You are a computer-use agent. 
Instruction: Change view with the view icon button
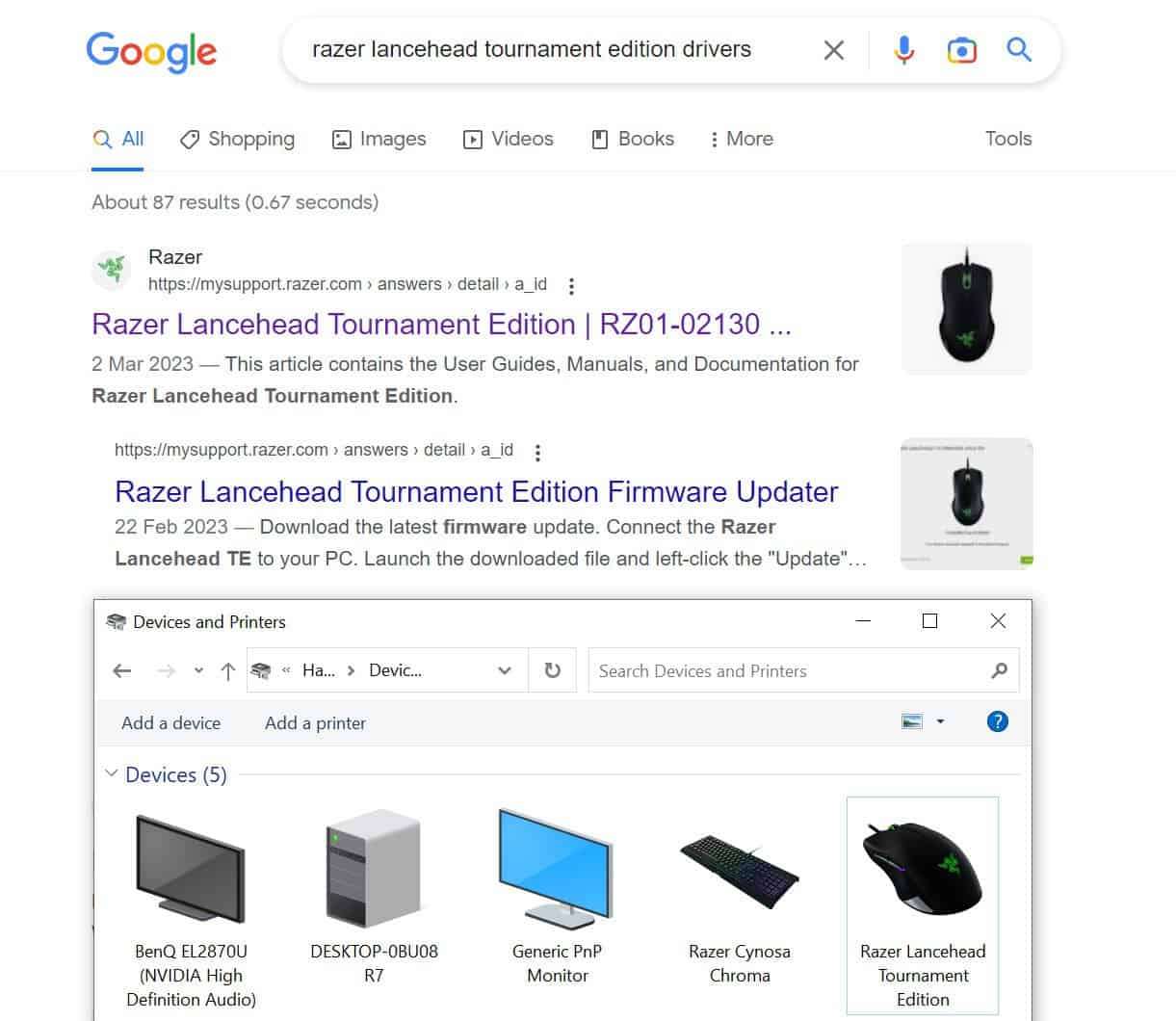click(912, 721)
